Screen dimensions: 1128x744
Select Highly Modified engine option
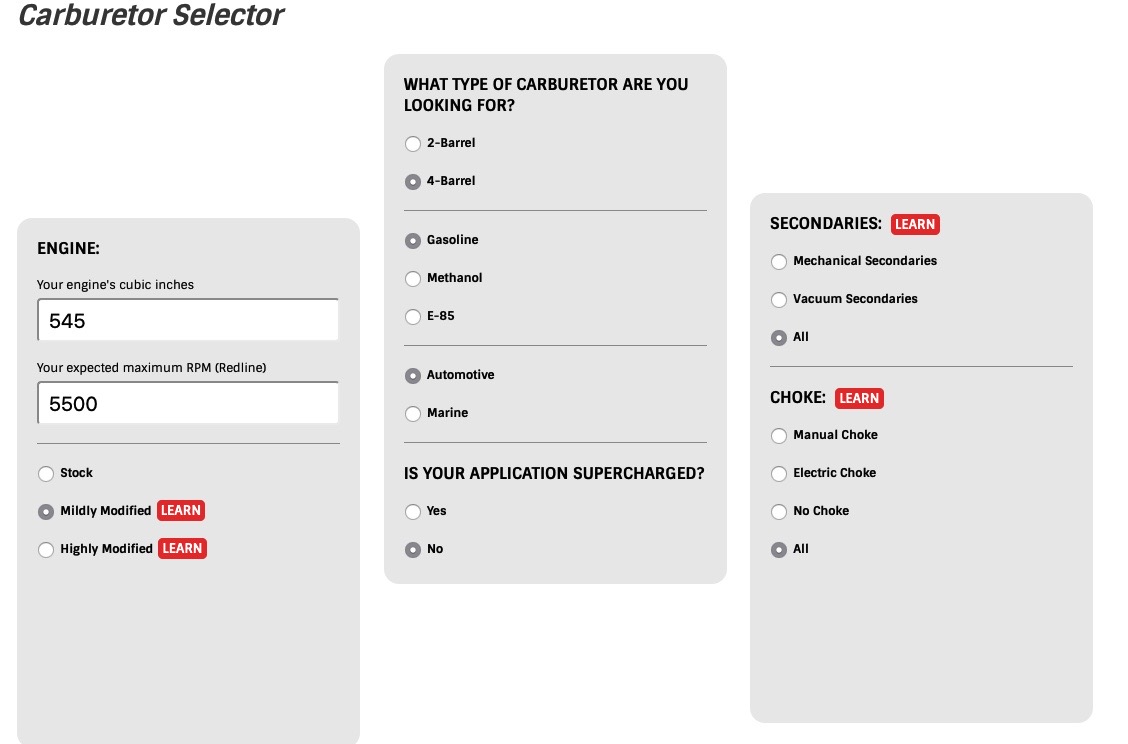pyautogui.click(x=46, y=550)
